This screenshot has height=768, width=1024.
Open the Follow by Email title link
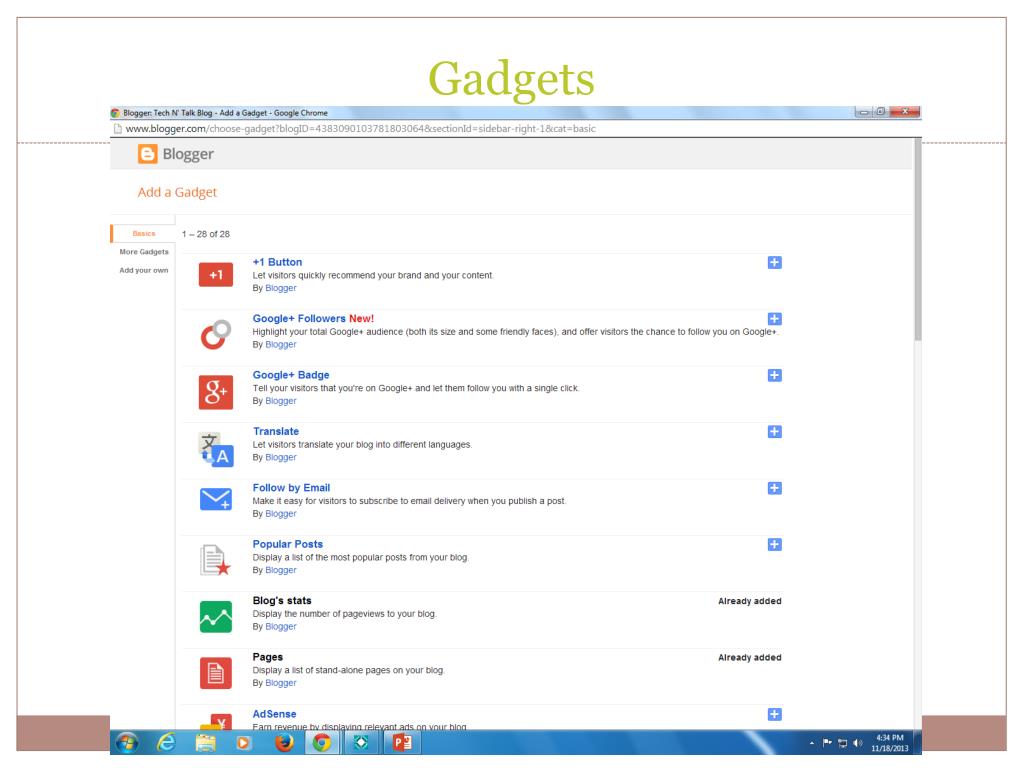tap(291, 488)
